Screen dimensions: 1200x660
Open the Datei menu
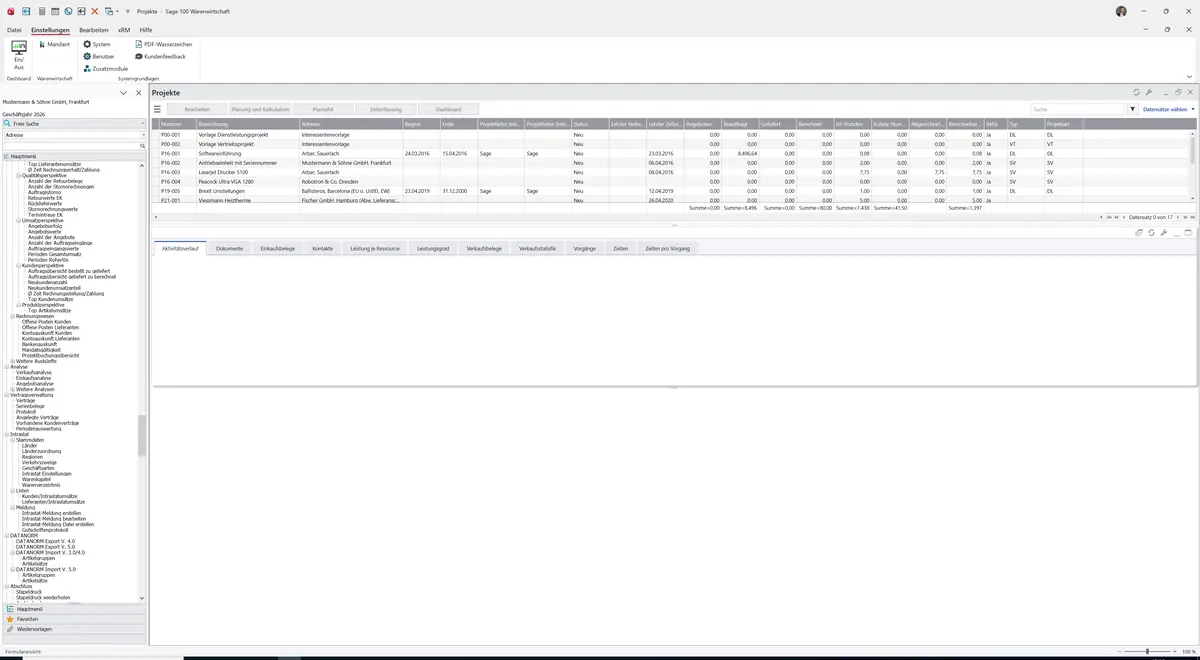[14, 30]
